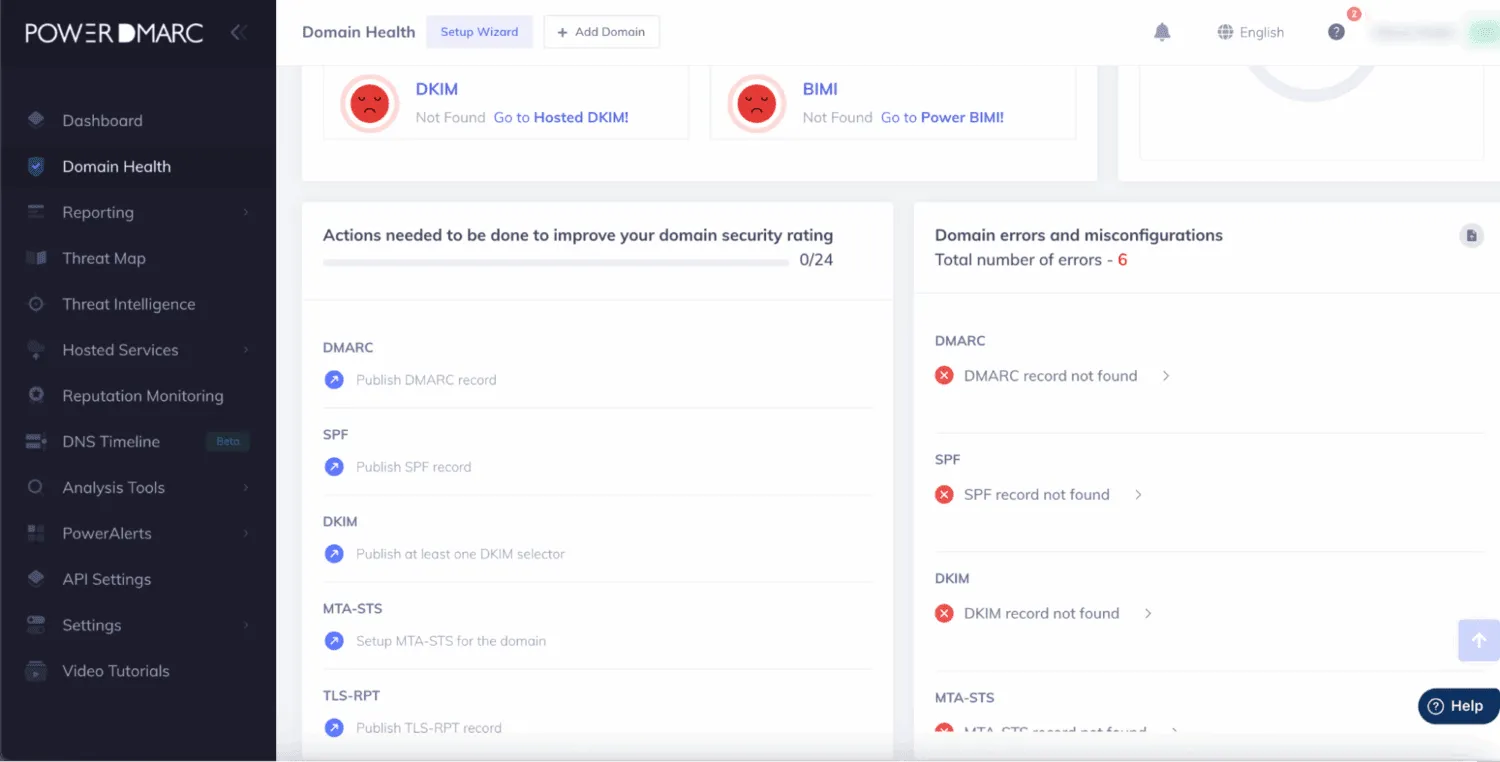Click the actions progress bar 0/24
This screenshot has height=762, width=1500.
coord(556,262)
